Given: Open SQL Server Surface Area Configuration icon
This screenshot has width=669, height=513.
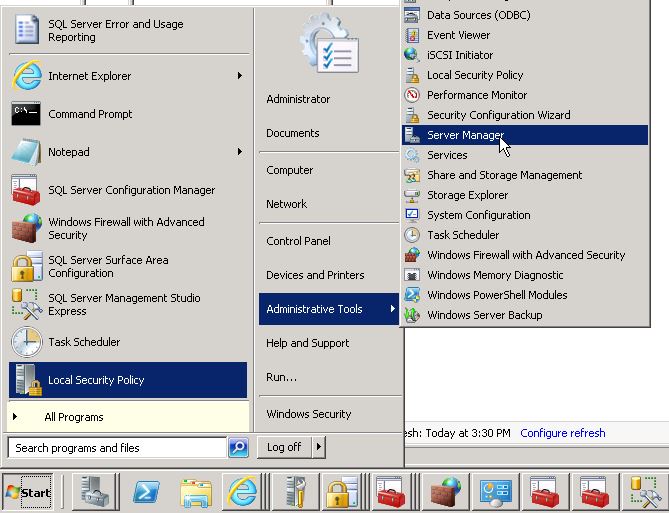Looking at the screenshot, I should pos(26,266).
